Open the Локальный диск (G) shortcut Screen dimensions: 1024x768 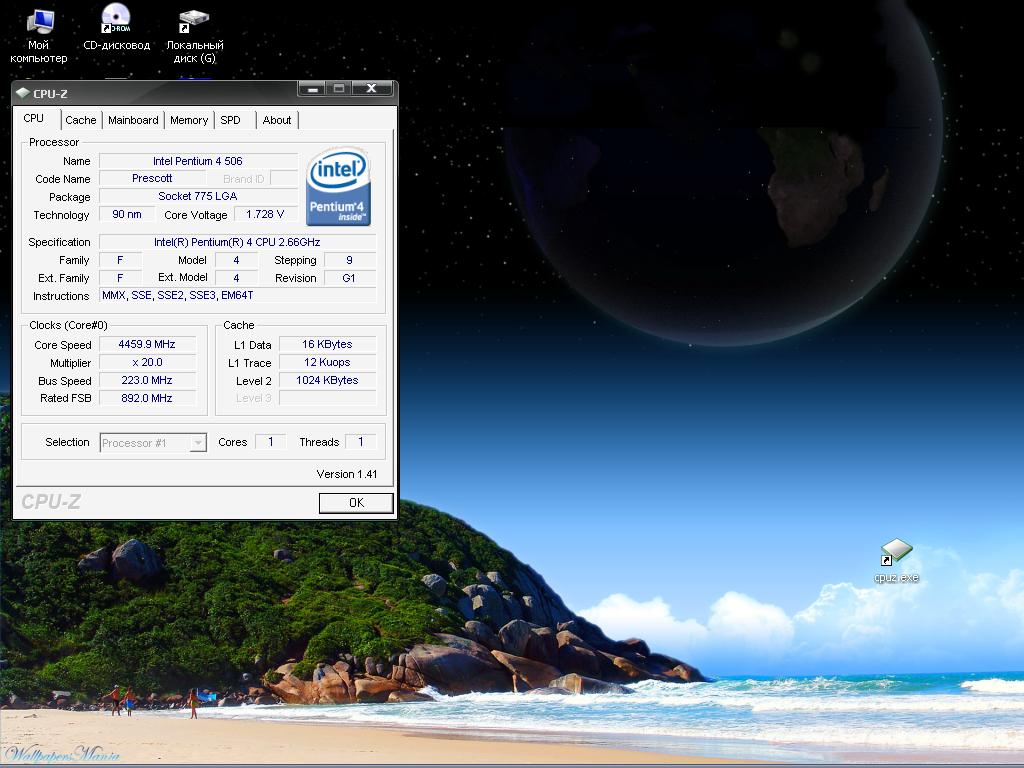195,37
